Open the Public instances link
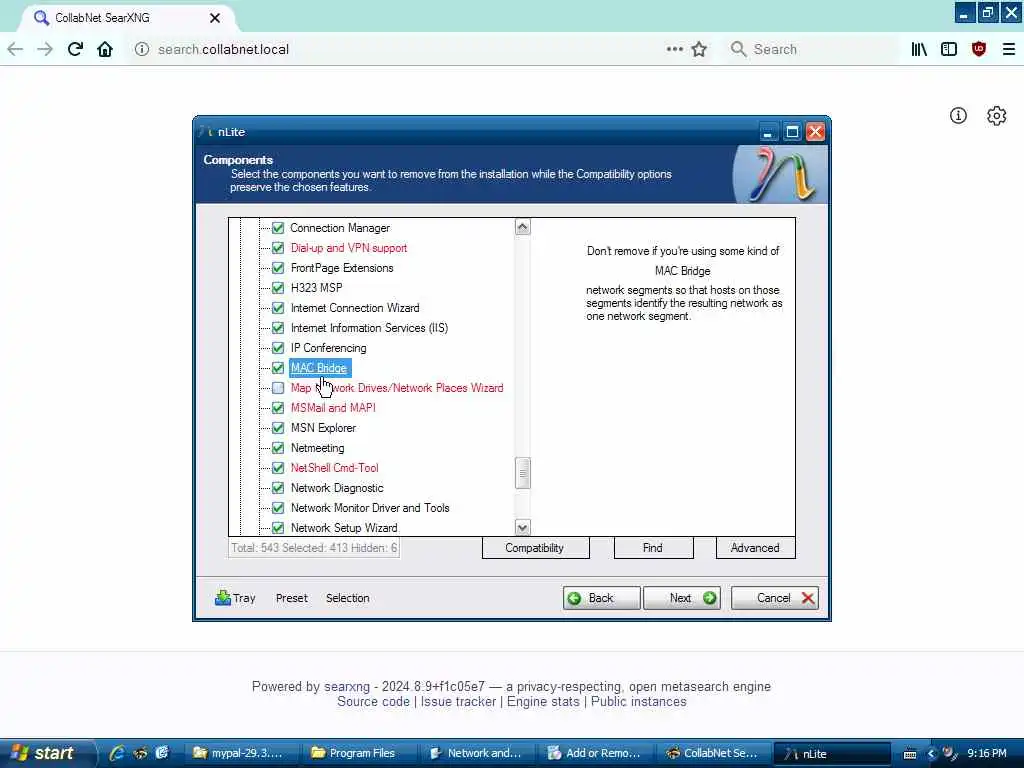 [639, 701]
